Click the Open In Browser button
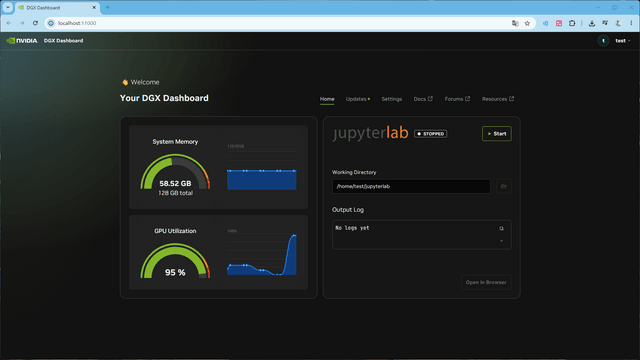640x360 pixels. (x=486, y=282)
